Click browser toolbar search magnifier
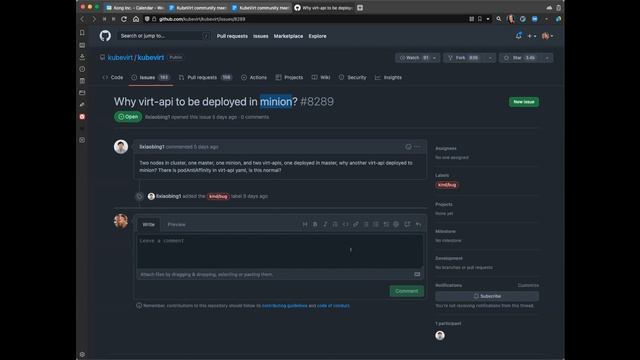 [x=498, y=19]
